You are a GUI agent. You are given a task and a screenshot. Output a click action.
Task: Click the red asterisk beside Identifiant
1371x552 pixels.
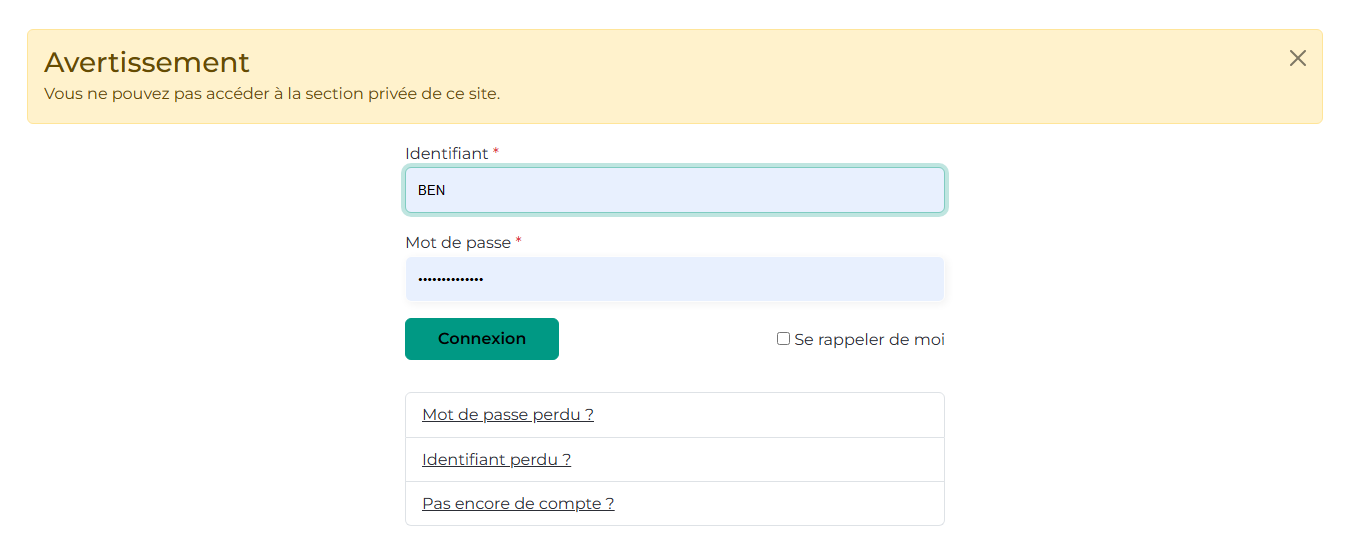[496, 152]
